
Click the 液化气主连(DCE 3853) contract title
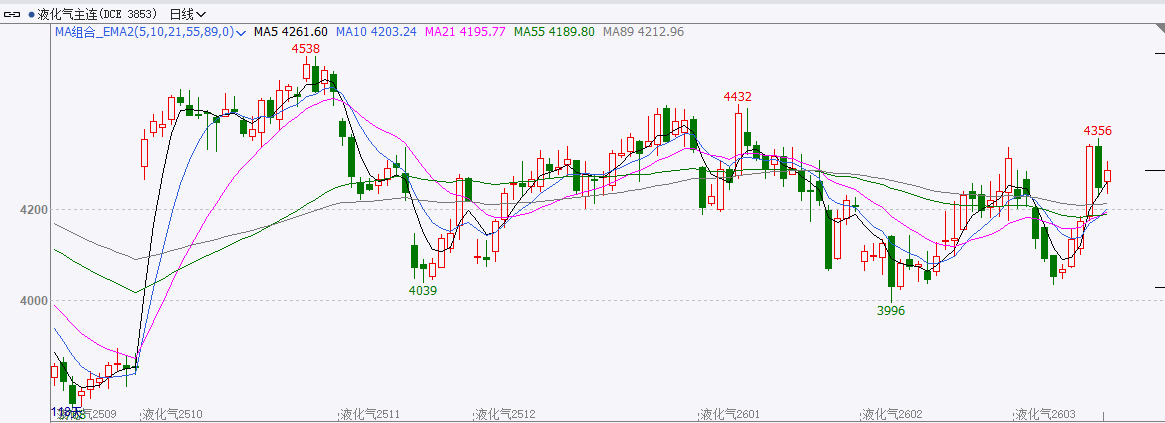(x=99, y=14)
